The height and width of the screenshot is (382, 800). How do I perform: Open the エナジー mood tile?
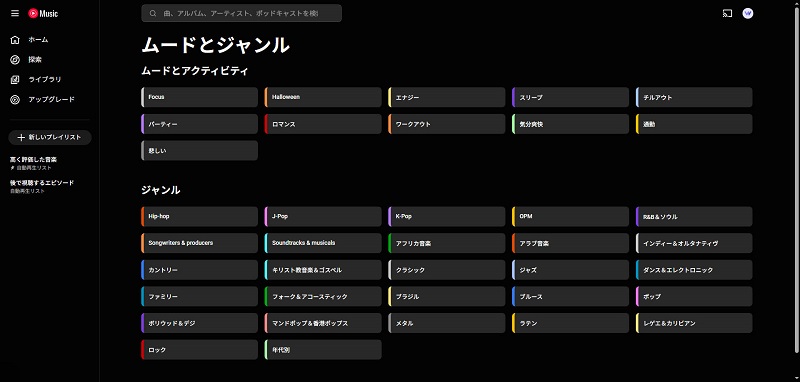pos(447,97)
